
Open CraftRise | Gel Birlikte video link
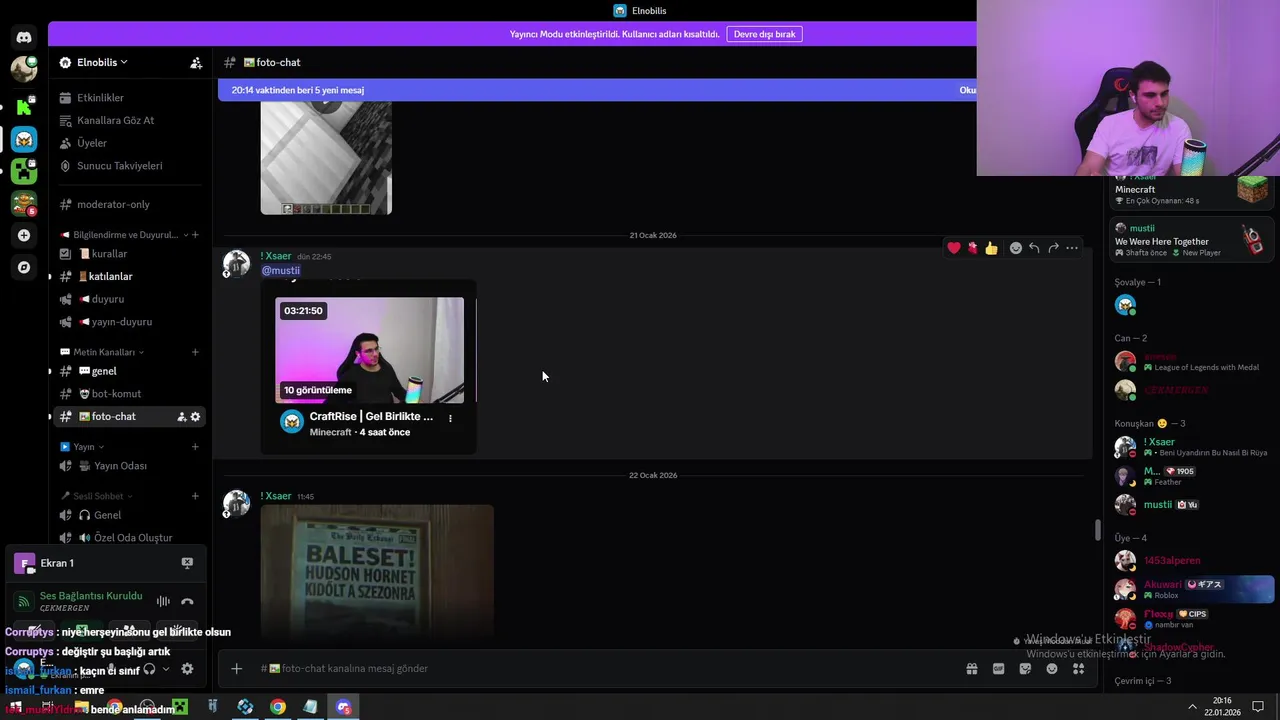[371, 417]
